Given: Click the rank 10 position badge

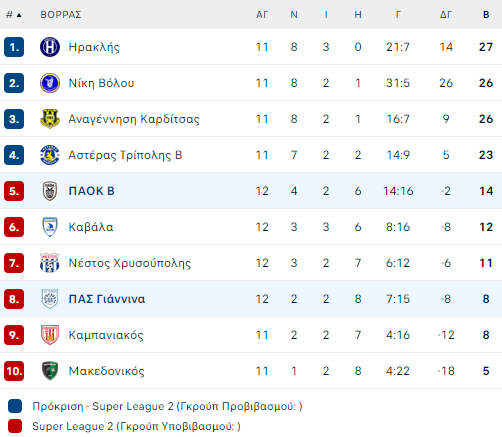Looking at the screenshot, I should pyautogui.click(x=14, y=371).
